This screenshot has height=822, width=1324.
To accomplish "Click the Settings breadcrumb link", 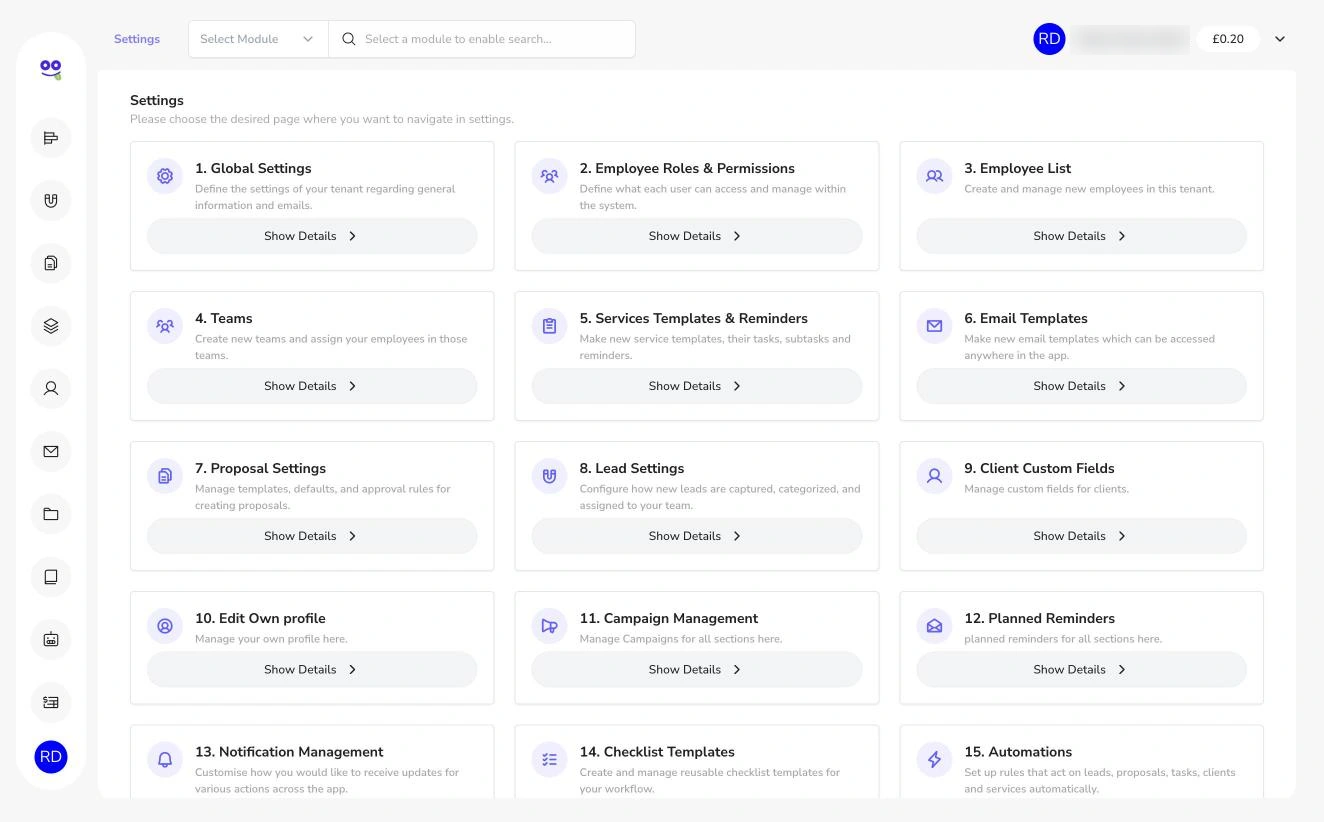I will coord(137,39).
